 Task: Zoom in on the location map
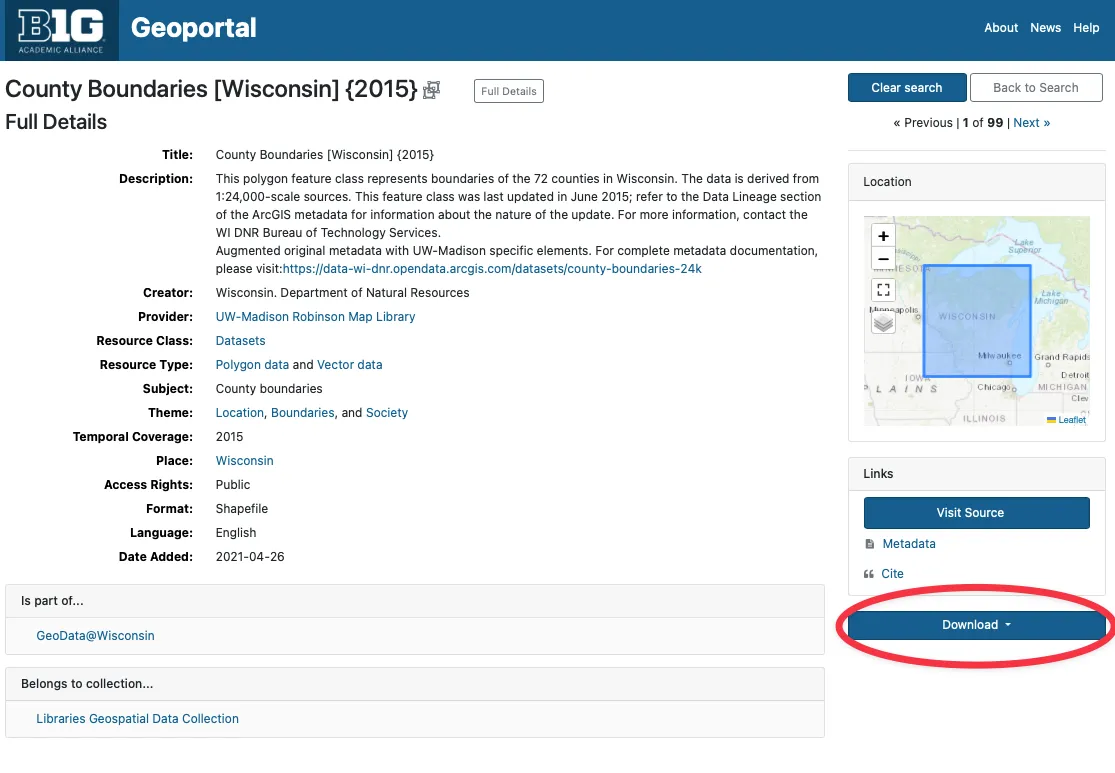point(883,236)
